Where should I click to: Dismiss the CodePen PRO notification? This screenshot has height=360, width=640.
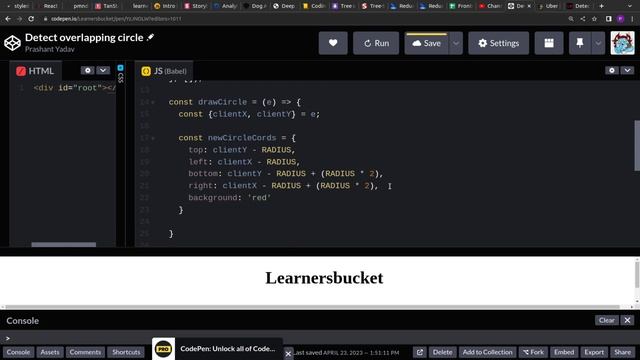point(288,353)
